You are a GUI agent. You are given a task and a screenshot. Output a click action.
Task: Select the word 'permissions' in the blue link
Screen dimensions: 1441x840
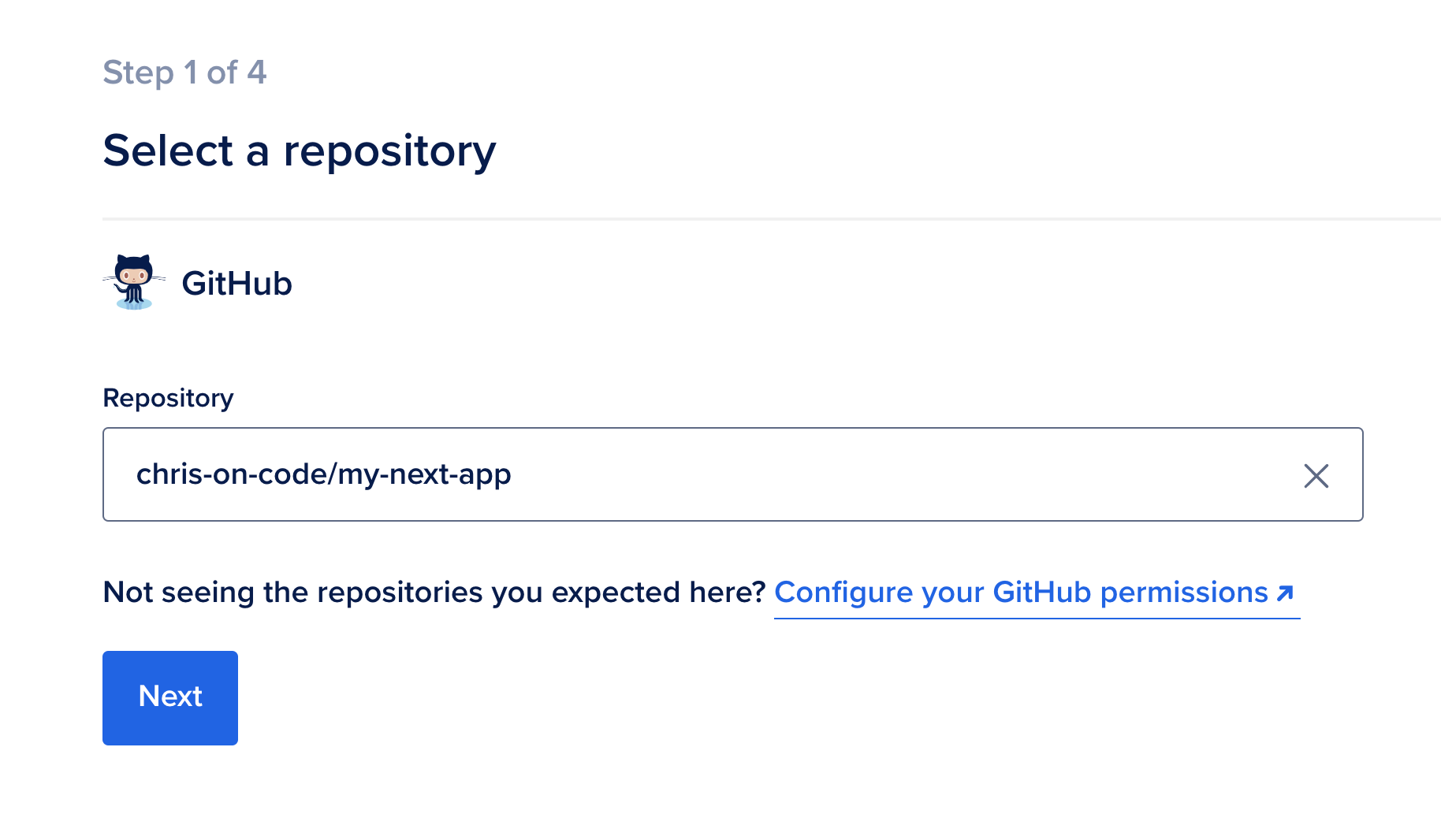(x=1184, y=593)
